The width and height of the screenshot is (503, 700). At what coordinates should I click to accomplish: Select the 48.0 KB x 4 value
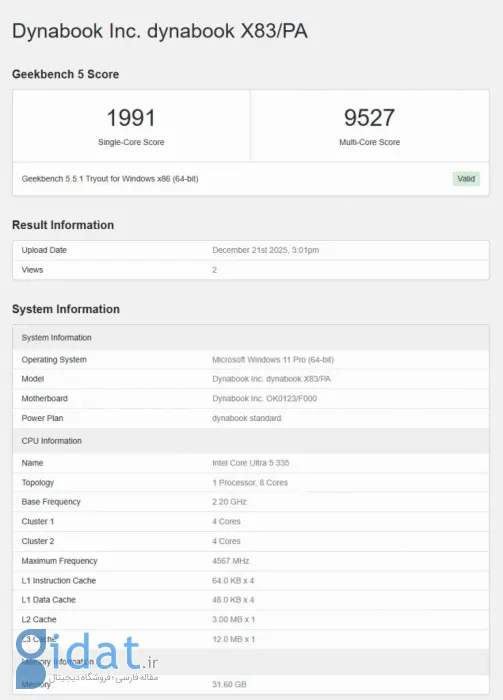point(233,600)
